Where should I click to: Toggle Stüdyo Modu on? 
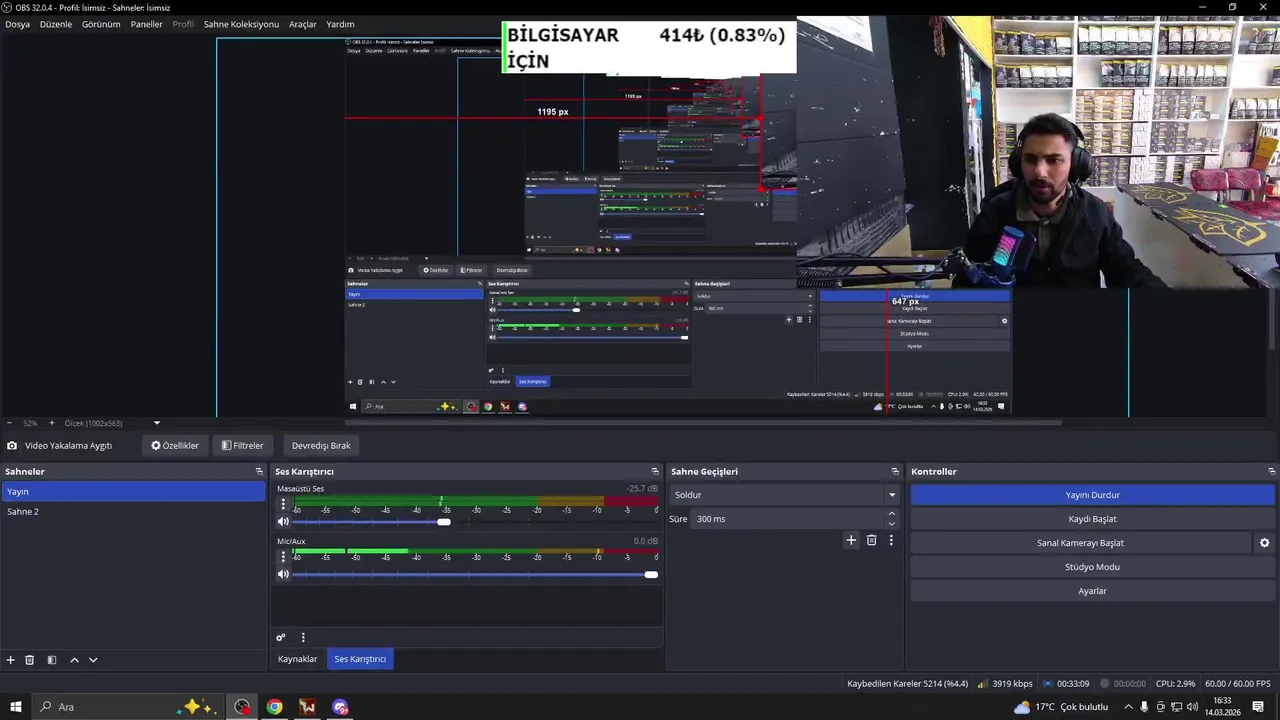1092,567
